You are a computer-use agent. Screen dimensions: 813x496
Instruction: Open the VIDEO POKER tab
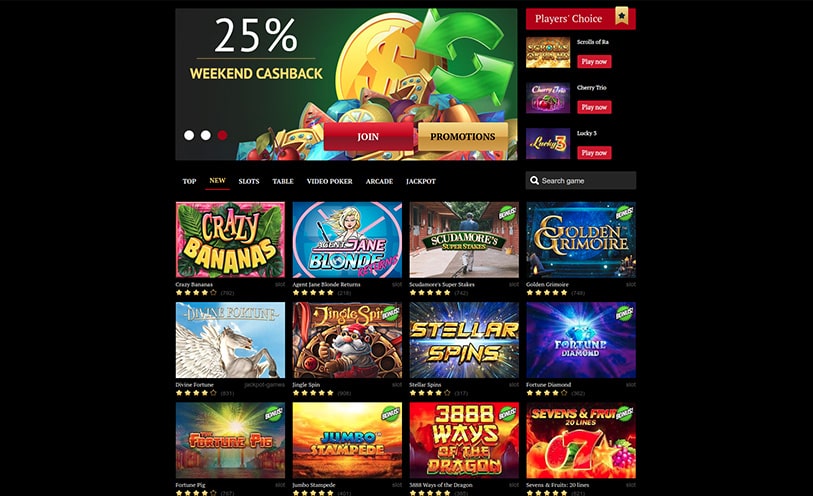tap(329, 181)
